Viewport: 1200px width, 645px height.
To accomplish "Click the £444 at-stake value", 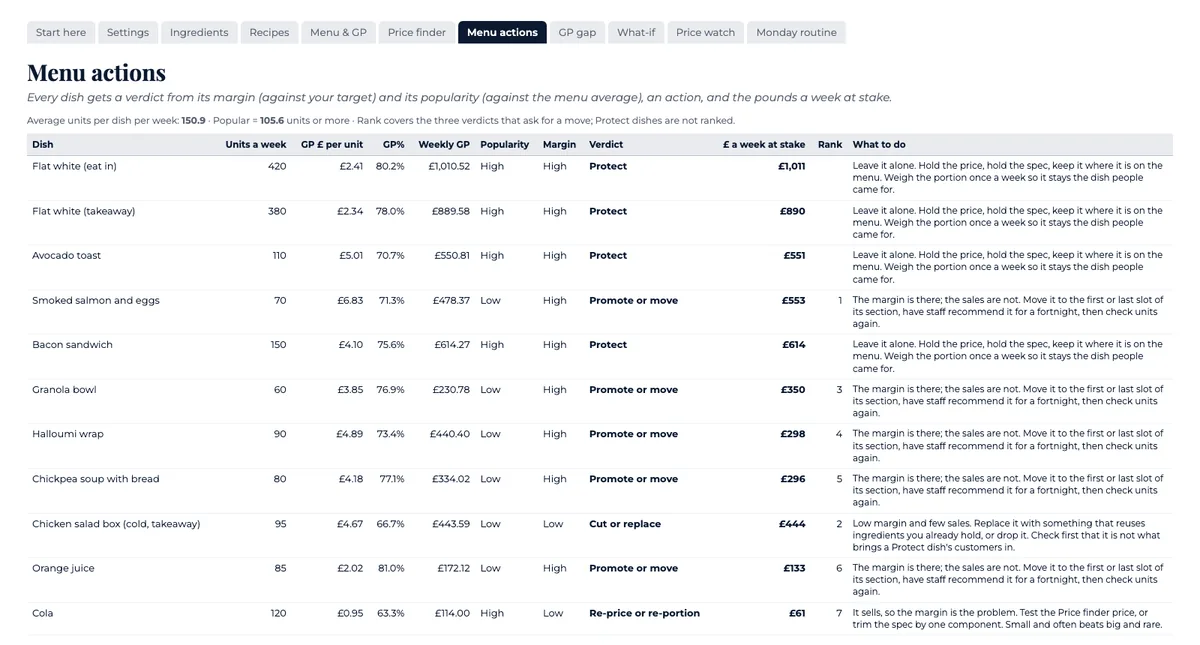I will (793, 523).
